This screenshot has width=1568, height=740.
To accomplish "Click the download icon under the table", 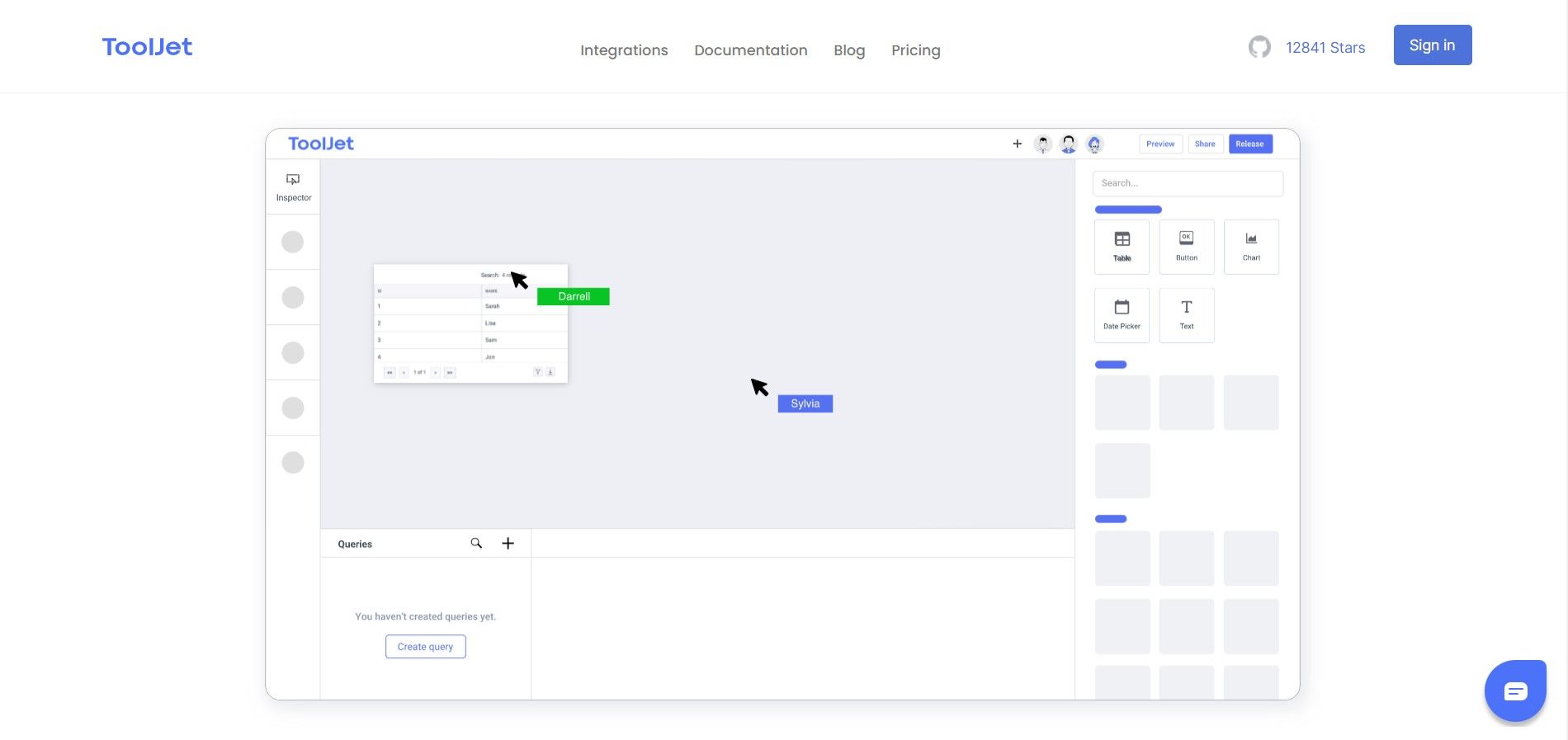I will click(550, 372).
